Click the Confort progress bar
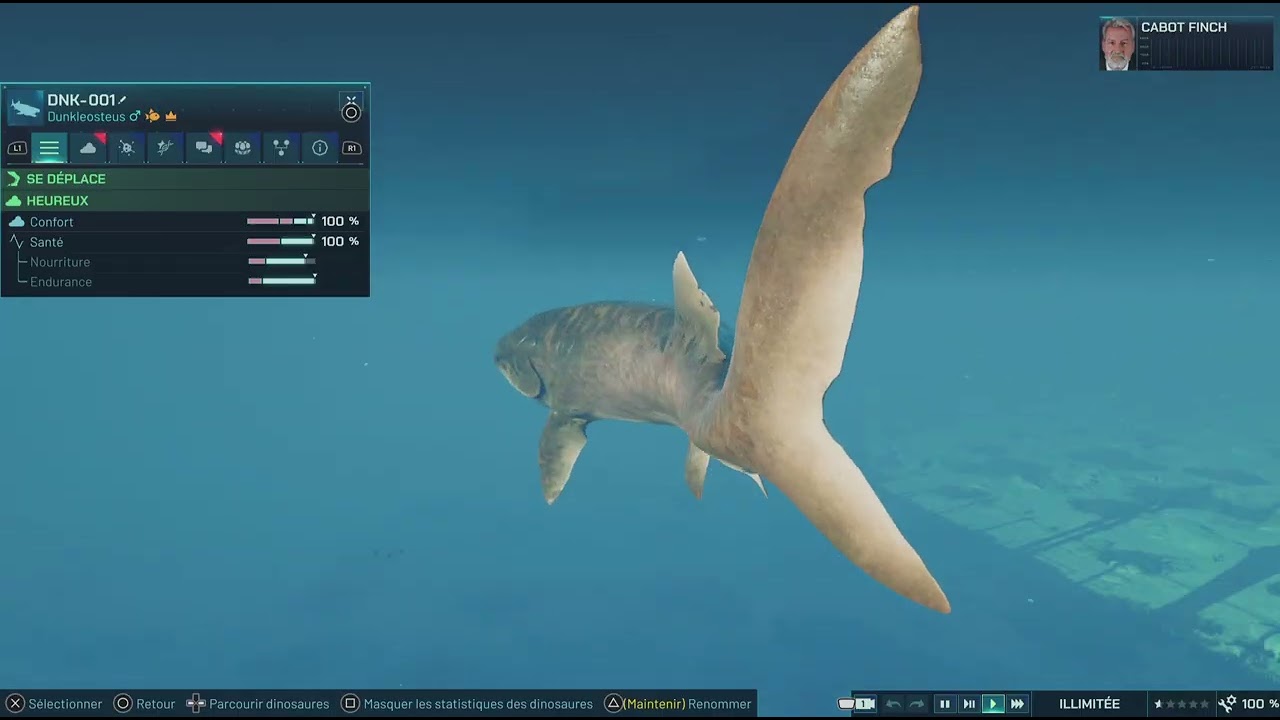Viewport: 1280px width, 720px height. tap(281, 221)
